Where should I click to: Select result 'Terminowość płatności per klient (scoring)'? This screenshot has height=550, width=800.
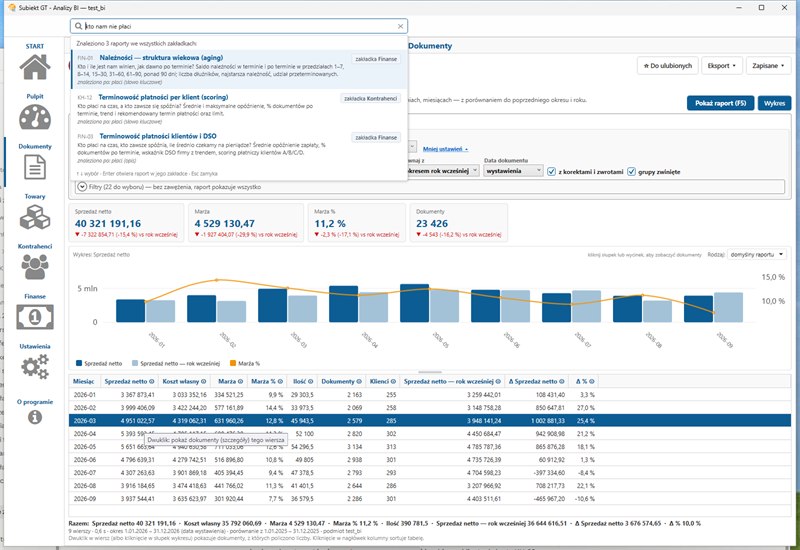coord(239,109)
